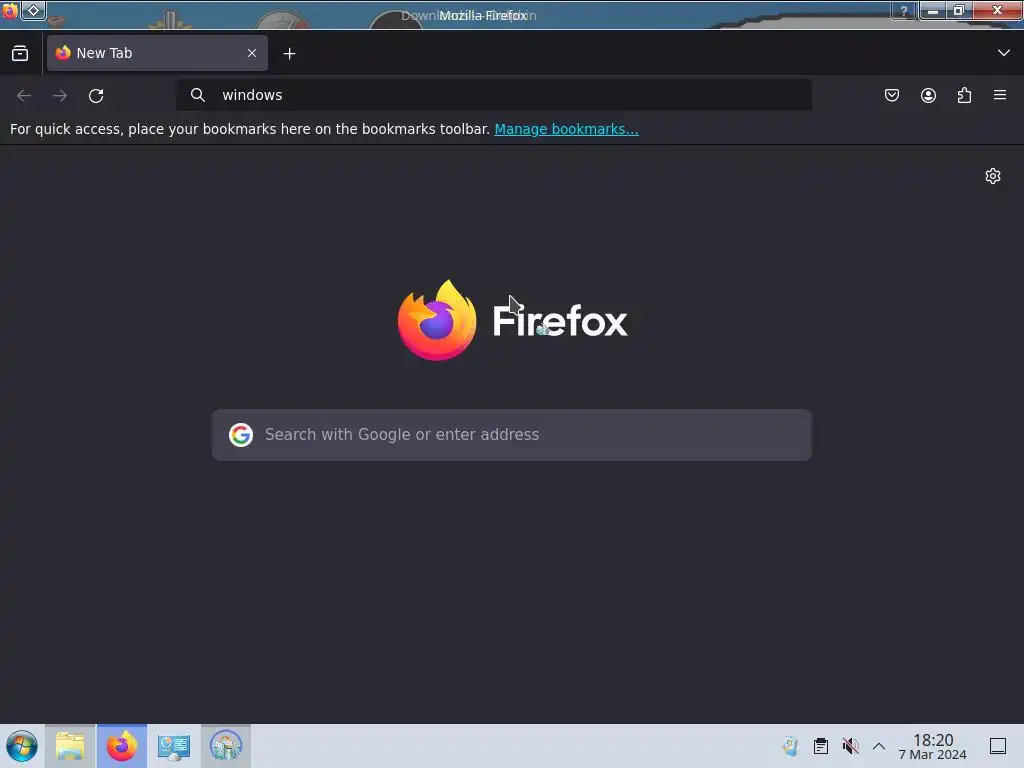Open the Firefox View recent browsing icon

(x=20, y=54)
